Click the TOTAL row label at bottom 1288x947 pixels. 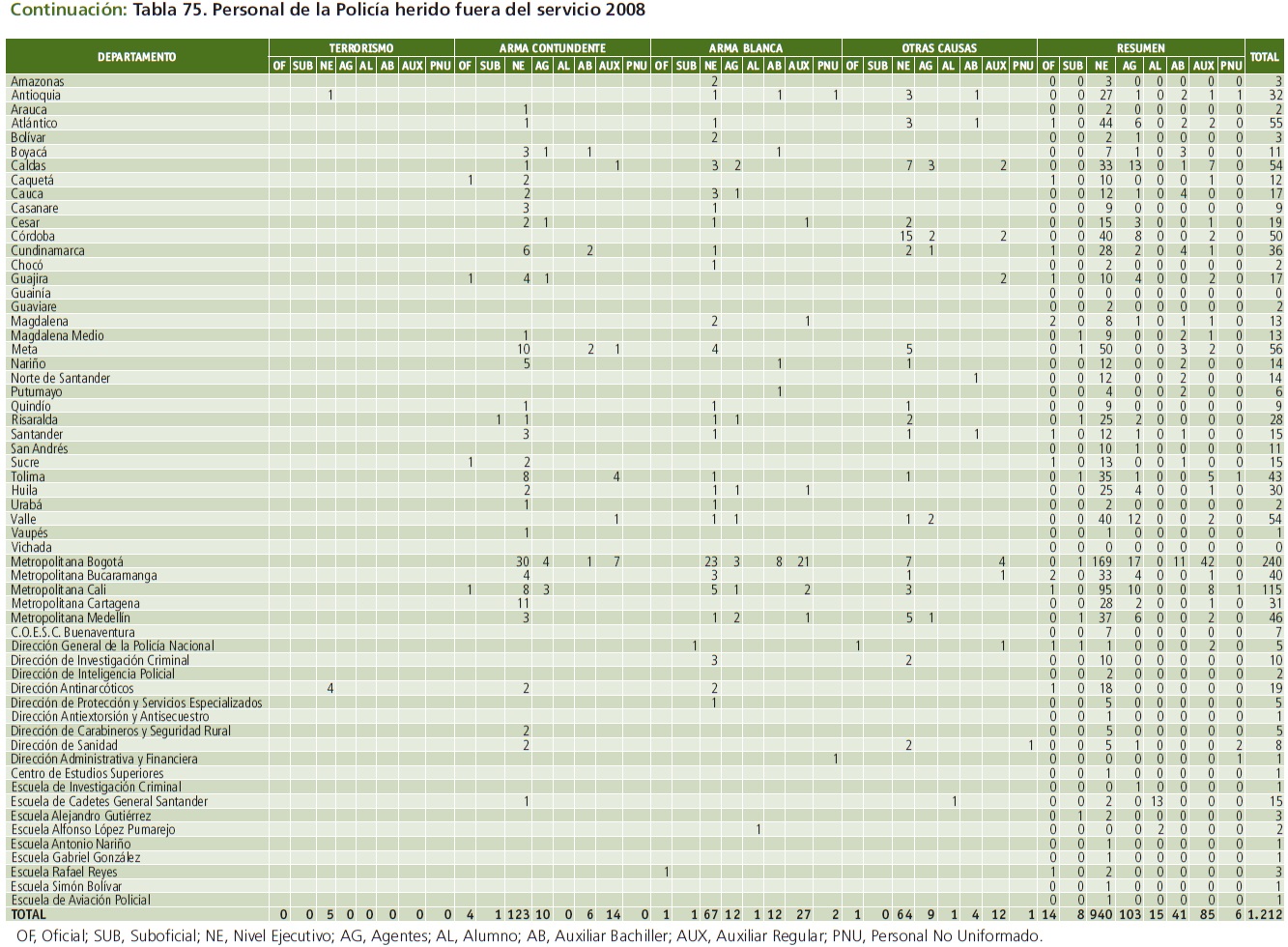point(28,914)
